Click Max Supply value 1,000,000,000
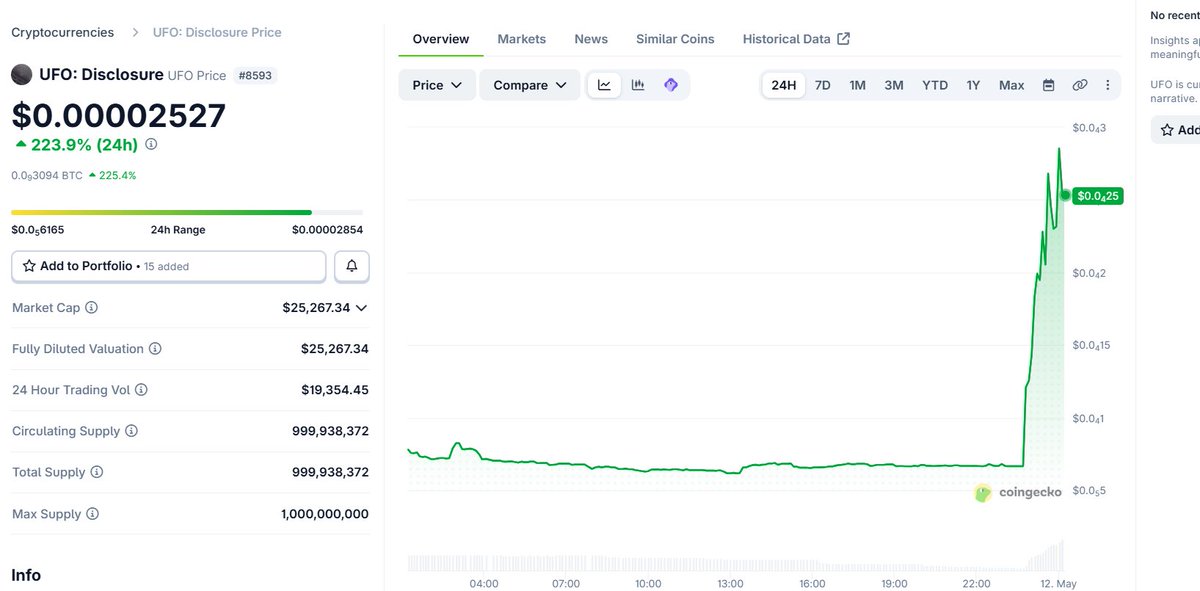 point(324,514)
